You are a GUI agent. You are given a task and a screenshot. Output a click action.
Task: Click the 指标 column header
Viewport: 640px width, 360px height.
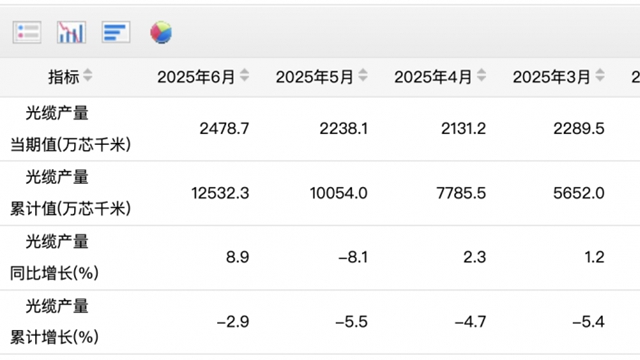click(64, 77)
